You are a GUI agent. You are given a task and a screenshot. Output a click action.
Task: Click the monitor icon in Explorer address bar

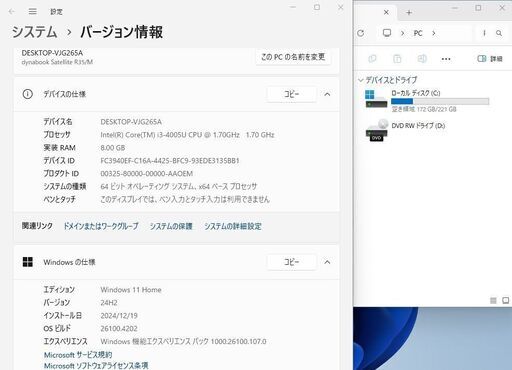(387, 33)
